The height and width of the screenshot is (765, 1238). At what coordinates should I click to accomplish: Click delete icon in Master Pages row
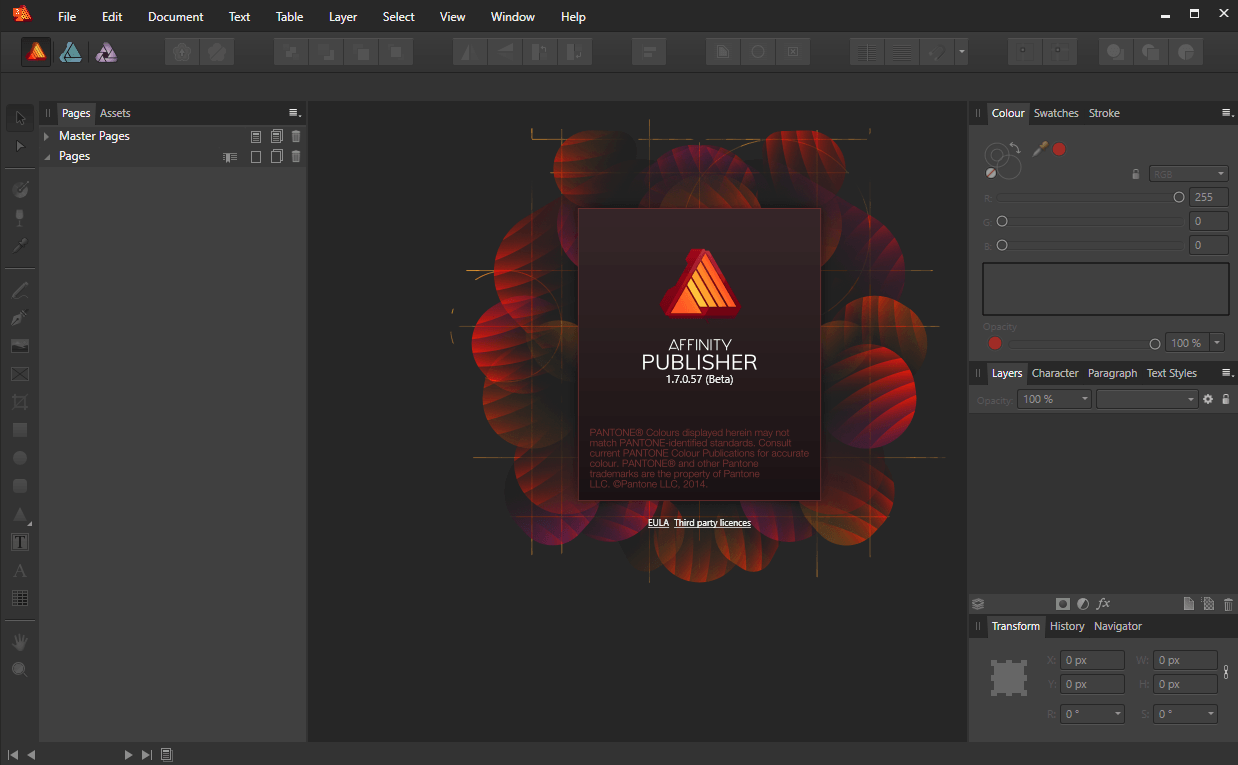click(x=296, y=136)
